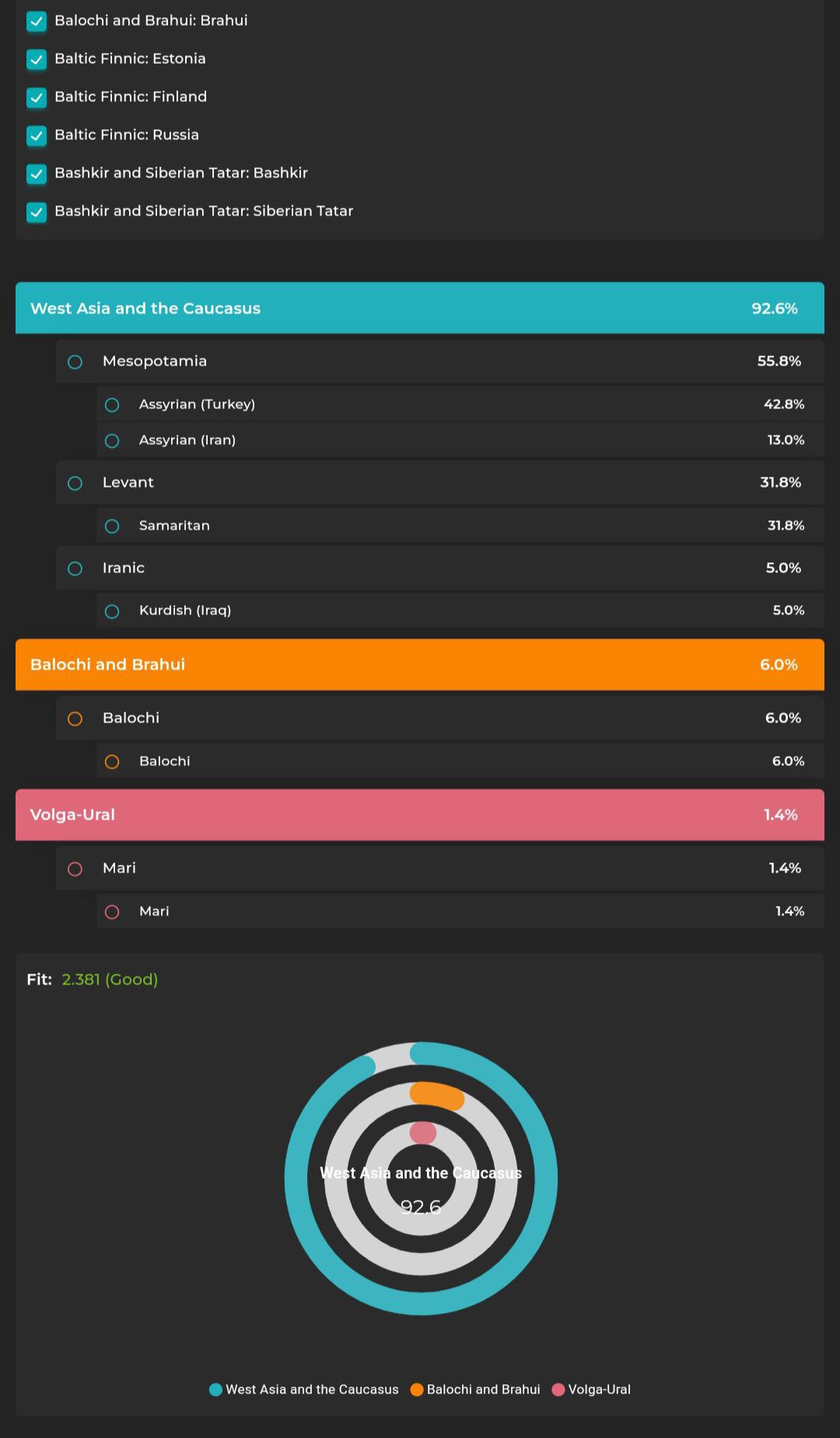
Task: Select the Mari 1.4% sub-row
Action: (460, 911)
